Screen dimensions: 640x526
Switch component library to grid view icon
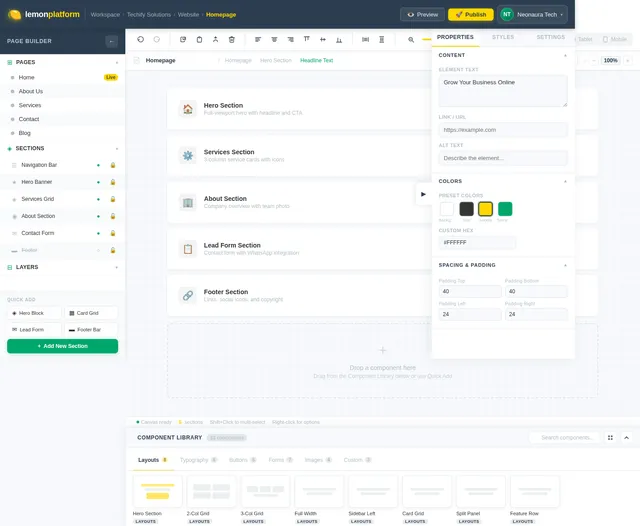tap(610, 437)
